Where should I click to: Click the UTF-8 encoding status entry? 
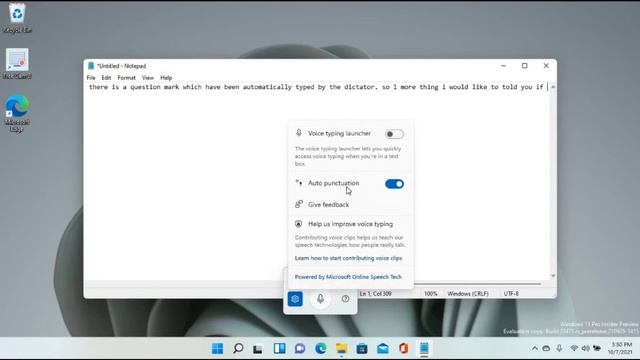511,293
